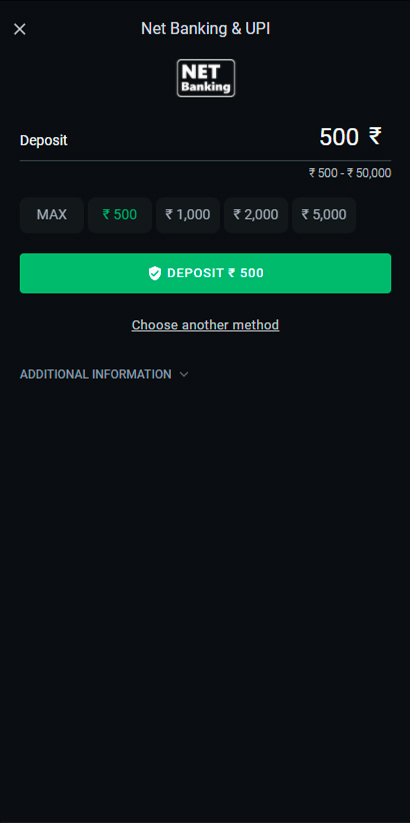Close the Net Banking & UPI dialog
Screen dimensions: 410x823
point(19,29)
